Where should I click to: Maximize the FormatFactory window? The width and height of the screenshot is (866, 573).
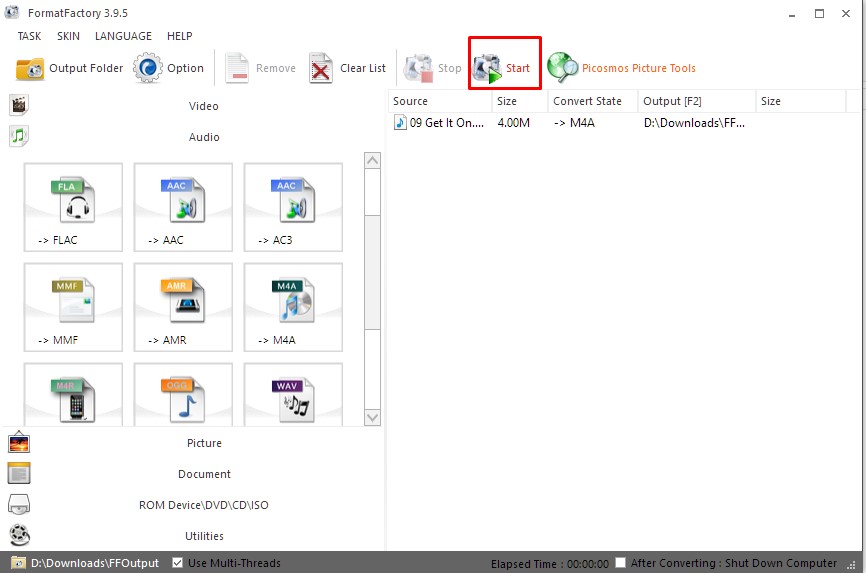[820, 14]
